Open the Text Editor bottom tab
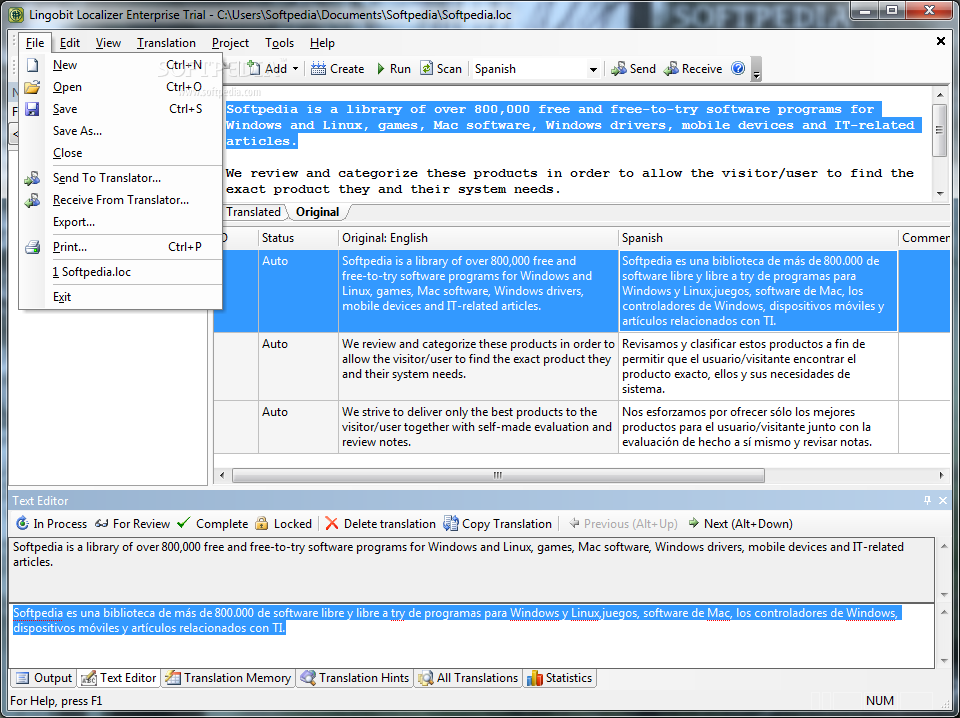This screenshot has height=718, width=960. pyautogui.click(x=119, y=678)
